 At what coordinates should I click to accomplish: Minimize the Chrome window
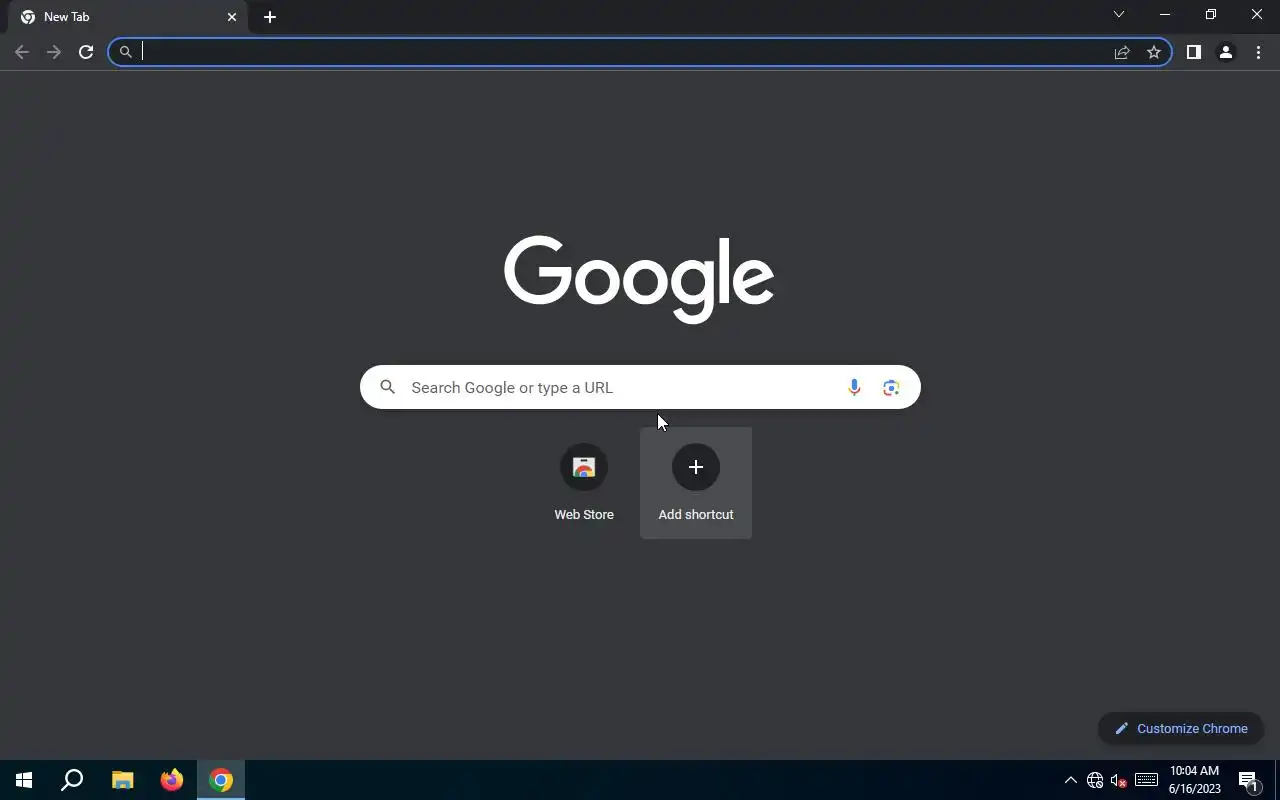1165,15
